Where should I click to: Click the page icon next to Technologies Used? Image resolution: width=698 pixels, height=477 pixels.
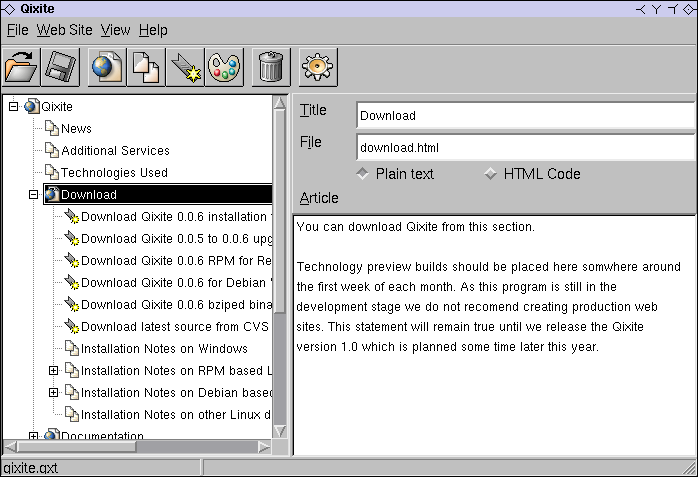(x=52, y=172)
